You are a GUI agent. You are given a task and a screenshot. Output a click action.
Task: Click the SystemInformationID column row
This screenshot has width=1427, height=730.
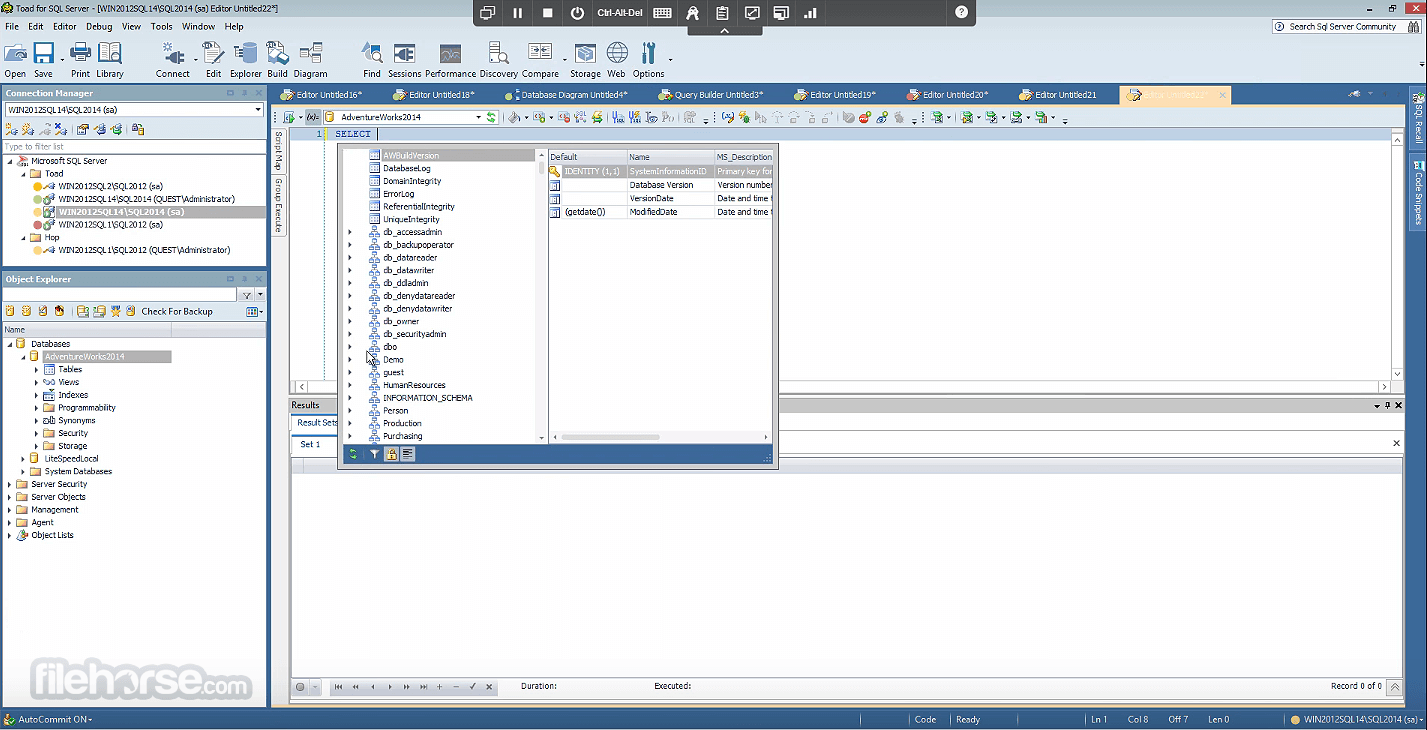(x=661, y=172)
